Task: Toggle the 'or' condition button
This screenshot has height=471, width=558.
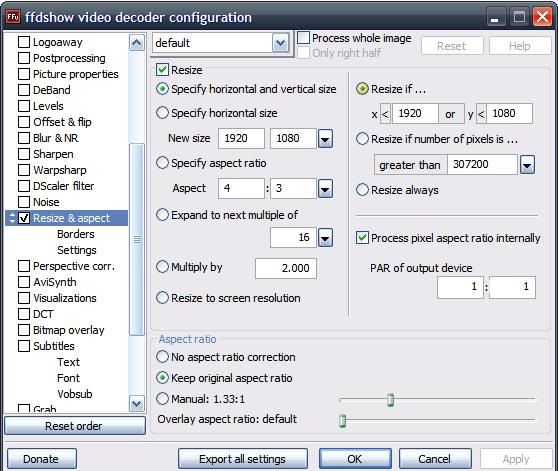Action: click(451, 114)
